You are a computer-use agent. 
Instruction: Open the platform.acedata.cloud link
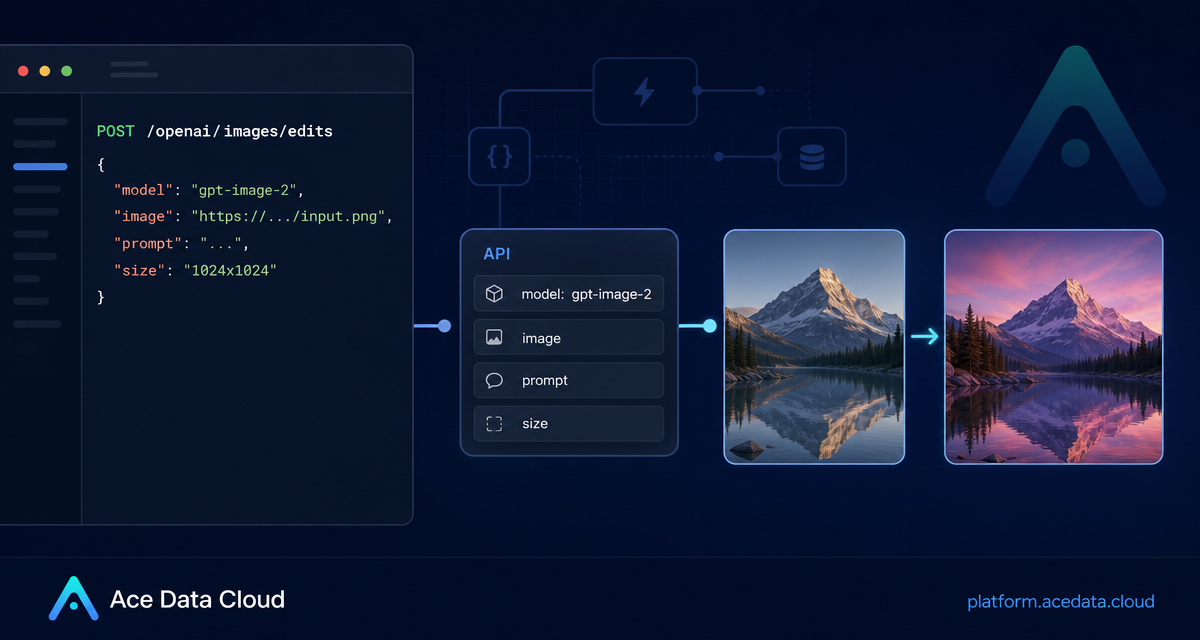[1061, 601]
